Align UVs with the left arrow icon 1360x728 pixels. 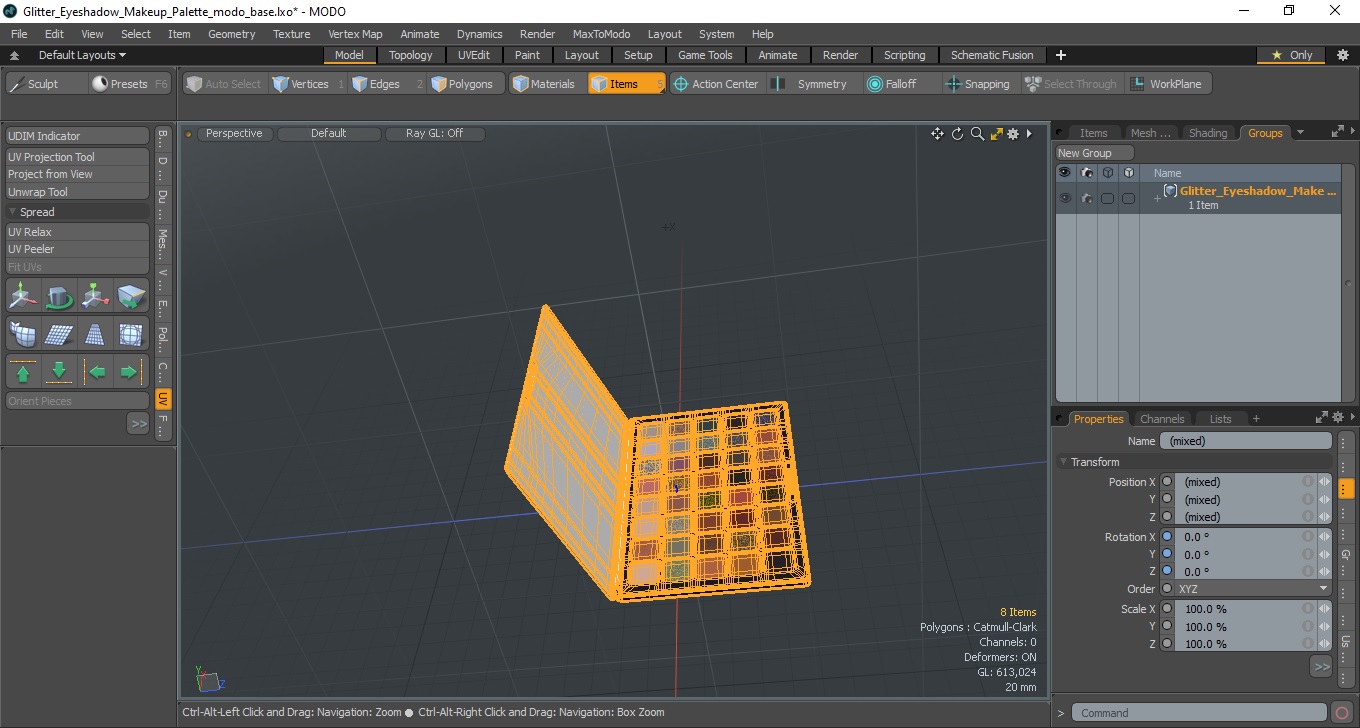96,372
